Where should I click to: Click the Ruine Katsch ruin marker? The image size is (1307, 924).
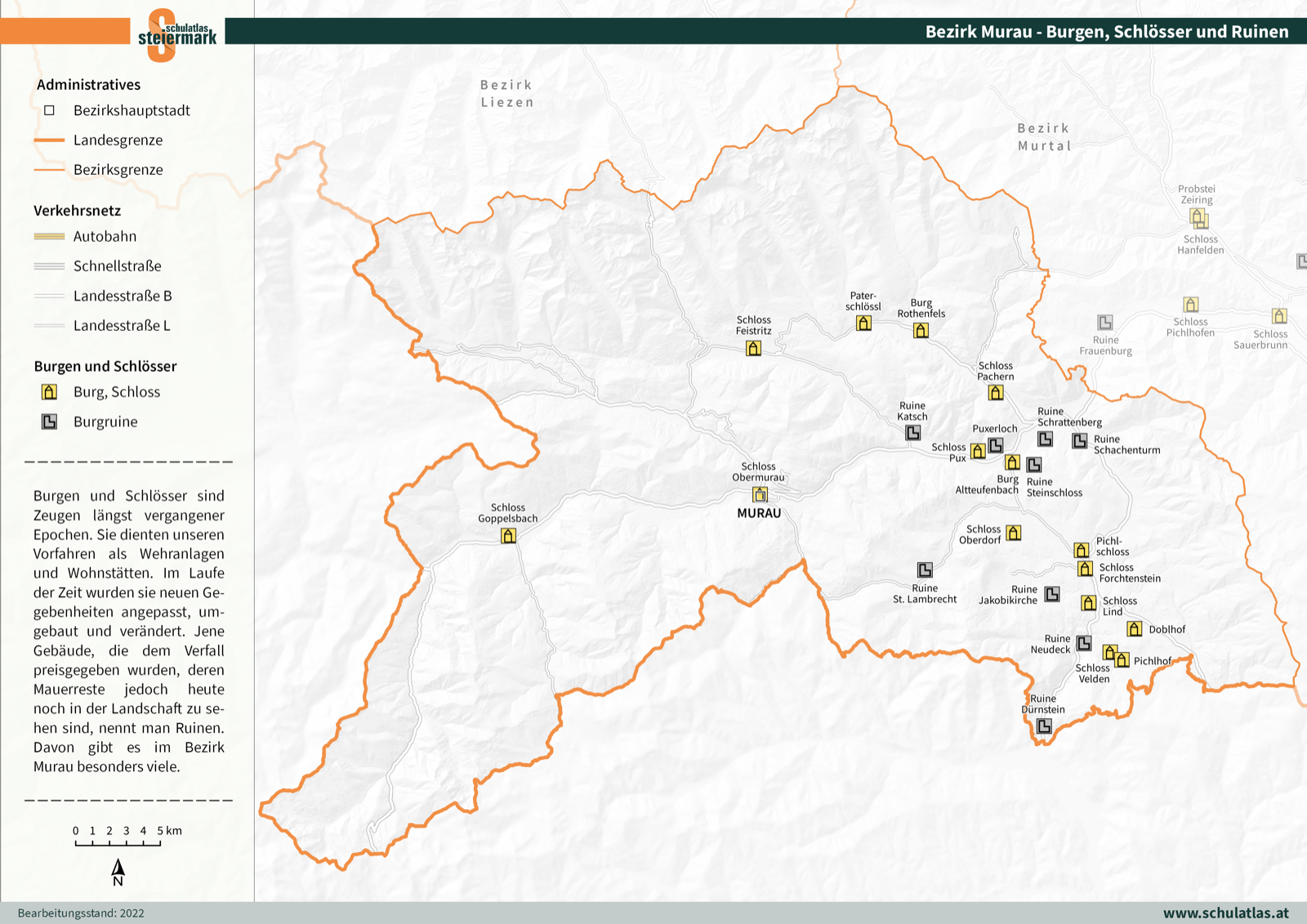(x=913, y=433)
